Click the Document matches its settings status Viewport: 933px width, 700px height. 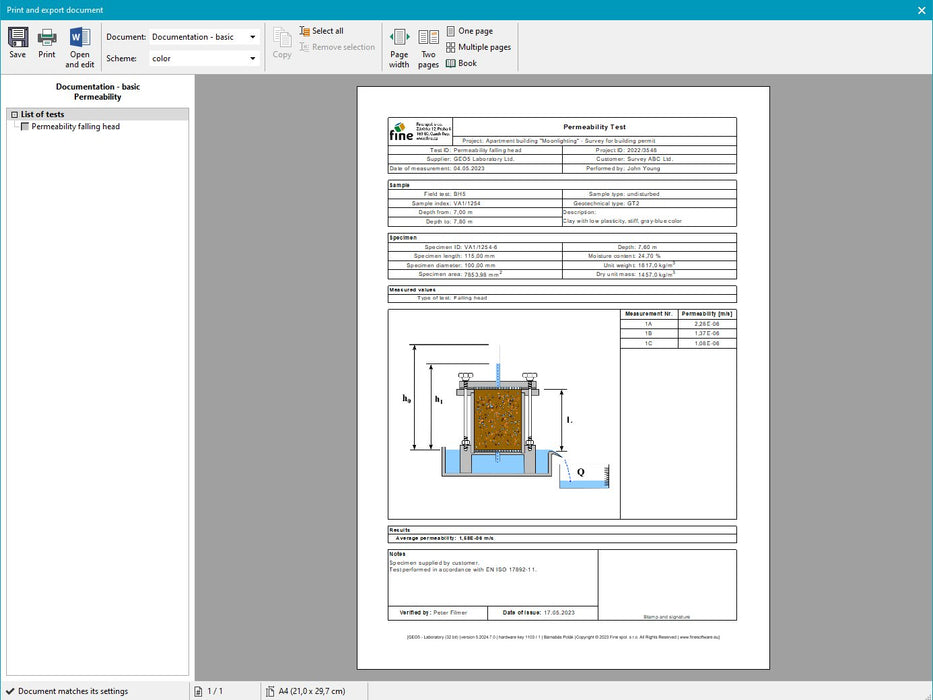(x=72, y=691)
